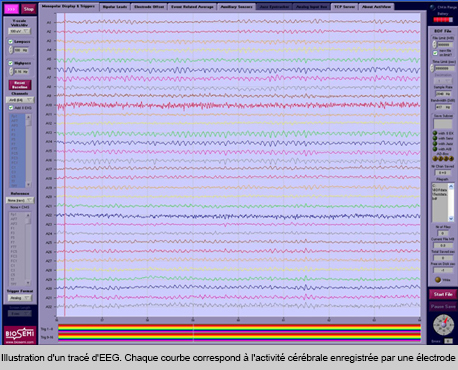Toggle the 'with 8 EX' round LED

(x=435, y=133)
